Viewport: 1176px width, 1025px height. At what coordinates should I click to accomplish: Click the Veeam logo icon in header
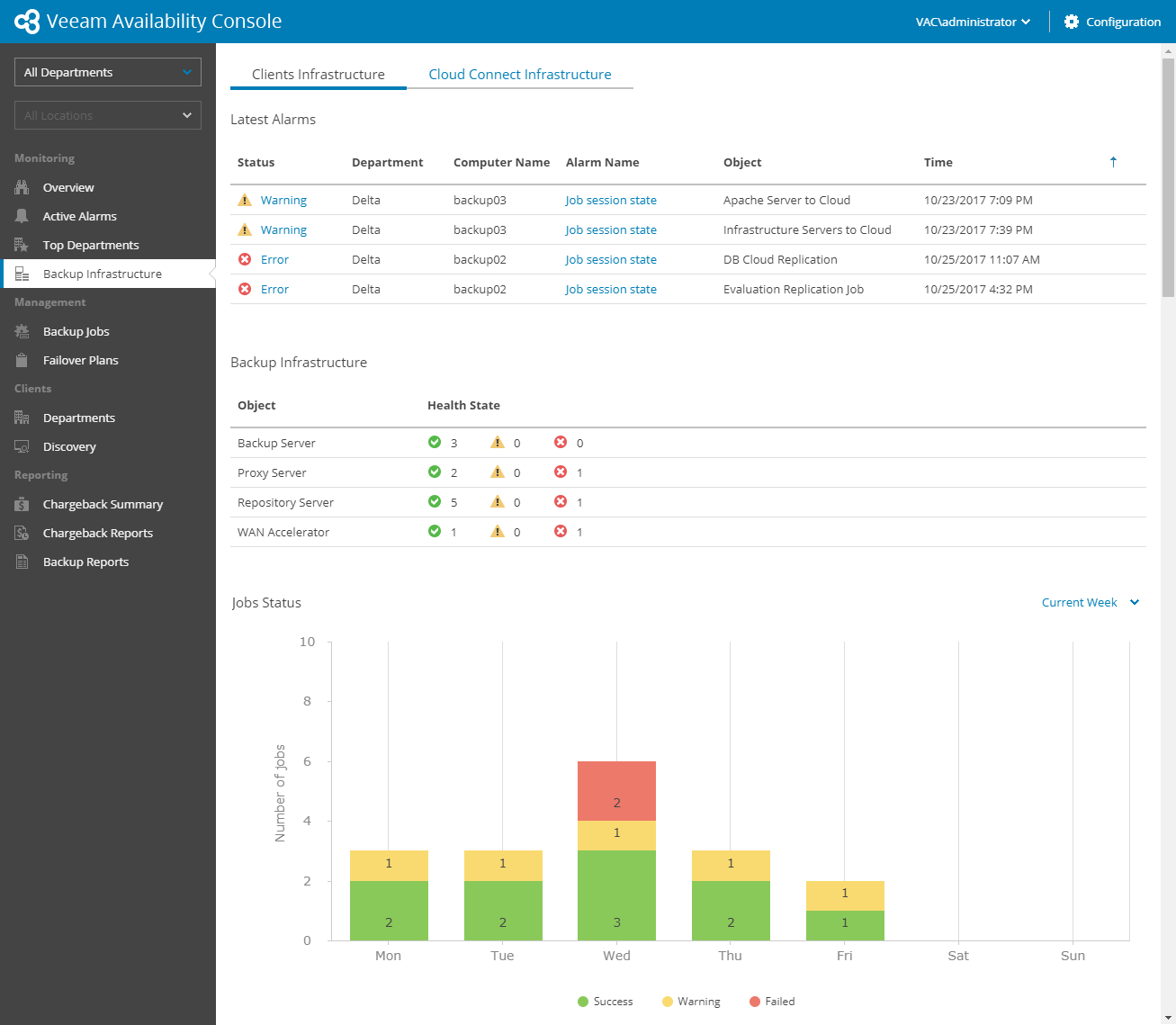click(27, 22)
